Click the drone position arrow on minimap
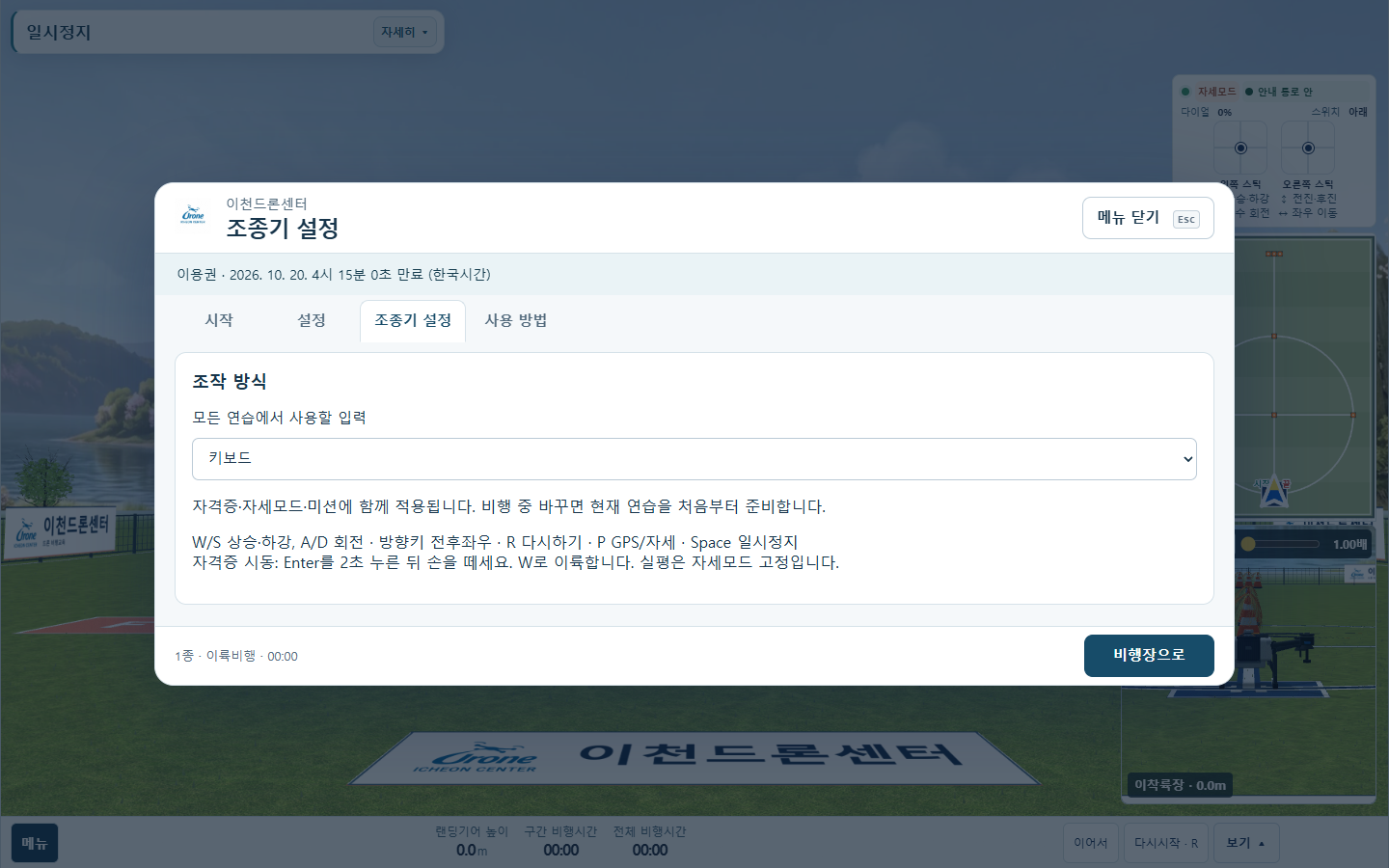 [1274, 492]
